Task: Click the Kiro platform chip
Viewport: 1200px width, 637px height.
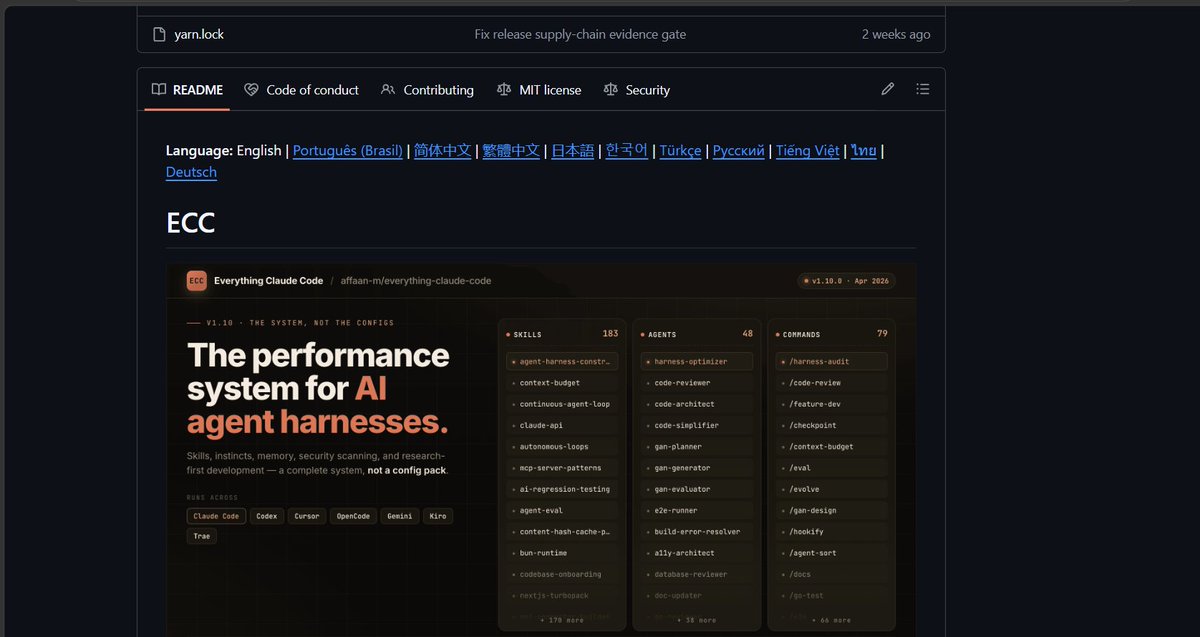Action: [437, 516]
